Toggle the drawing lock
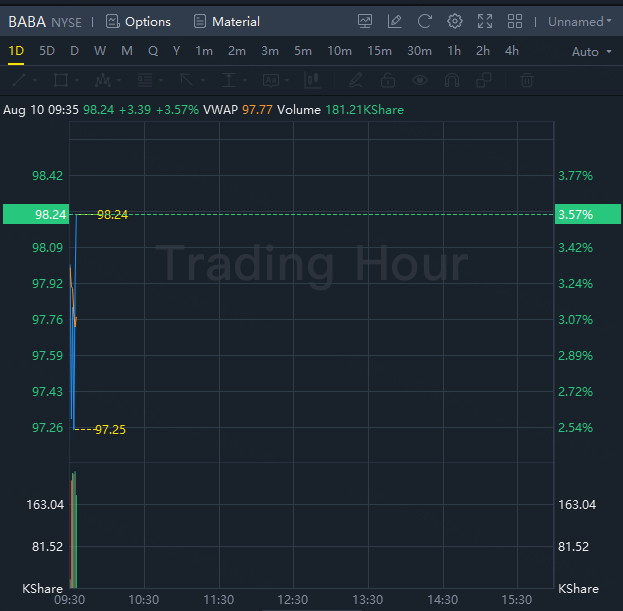This screenshot has height=611, width=623. [x=387, y=80]
